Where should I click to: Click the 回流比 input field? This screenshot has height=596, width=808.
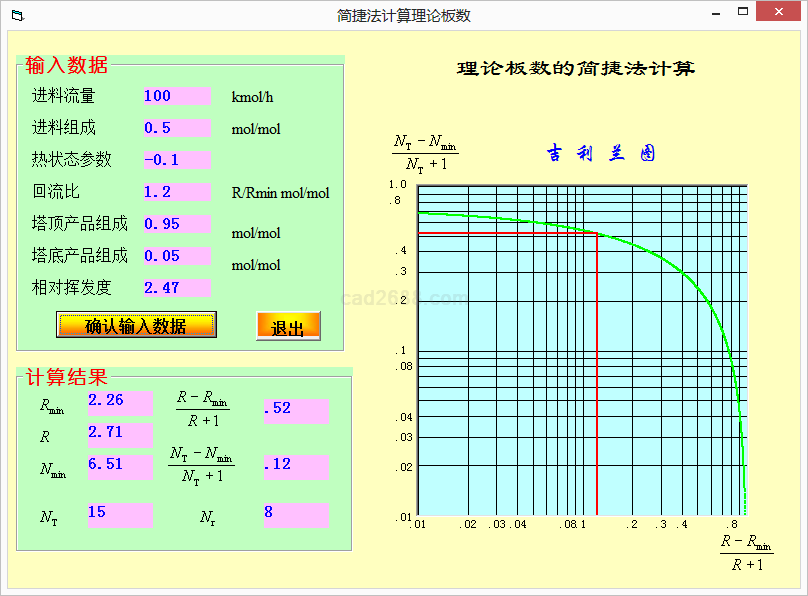[x=176, y=192]
